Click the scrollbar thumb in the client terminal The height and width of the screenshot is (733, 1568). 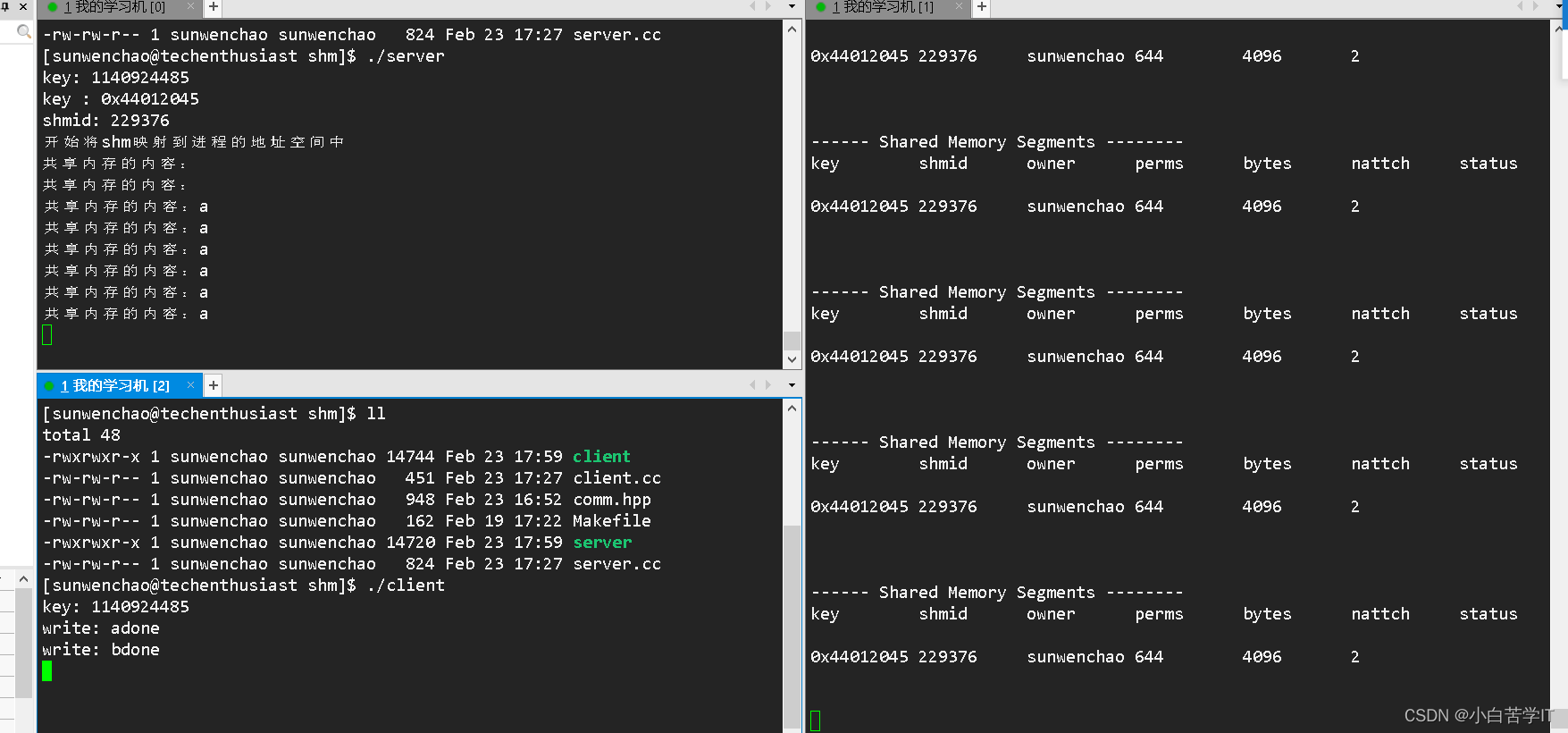(x=792, y=626)
